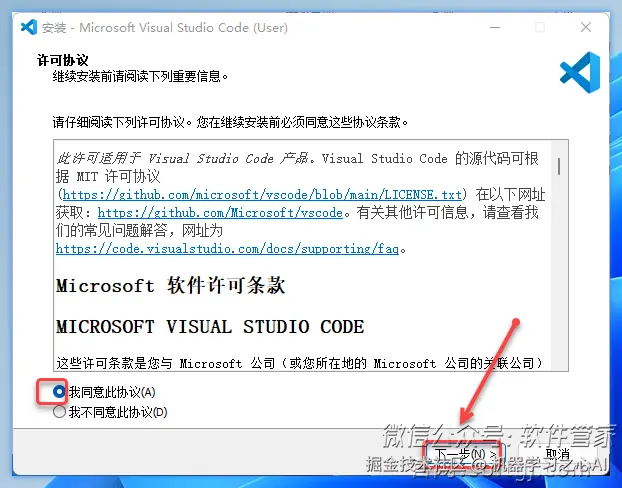Click the 取消 button
622x488 pixels.
[x=558, y=454]
